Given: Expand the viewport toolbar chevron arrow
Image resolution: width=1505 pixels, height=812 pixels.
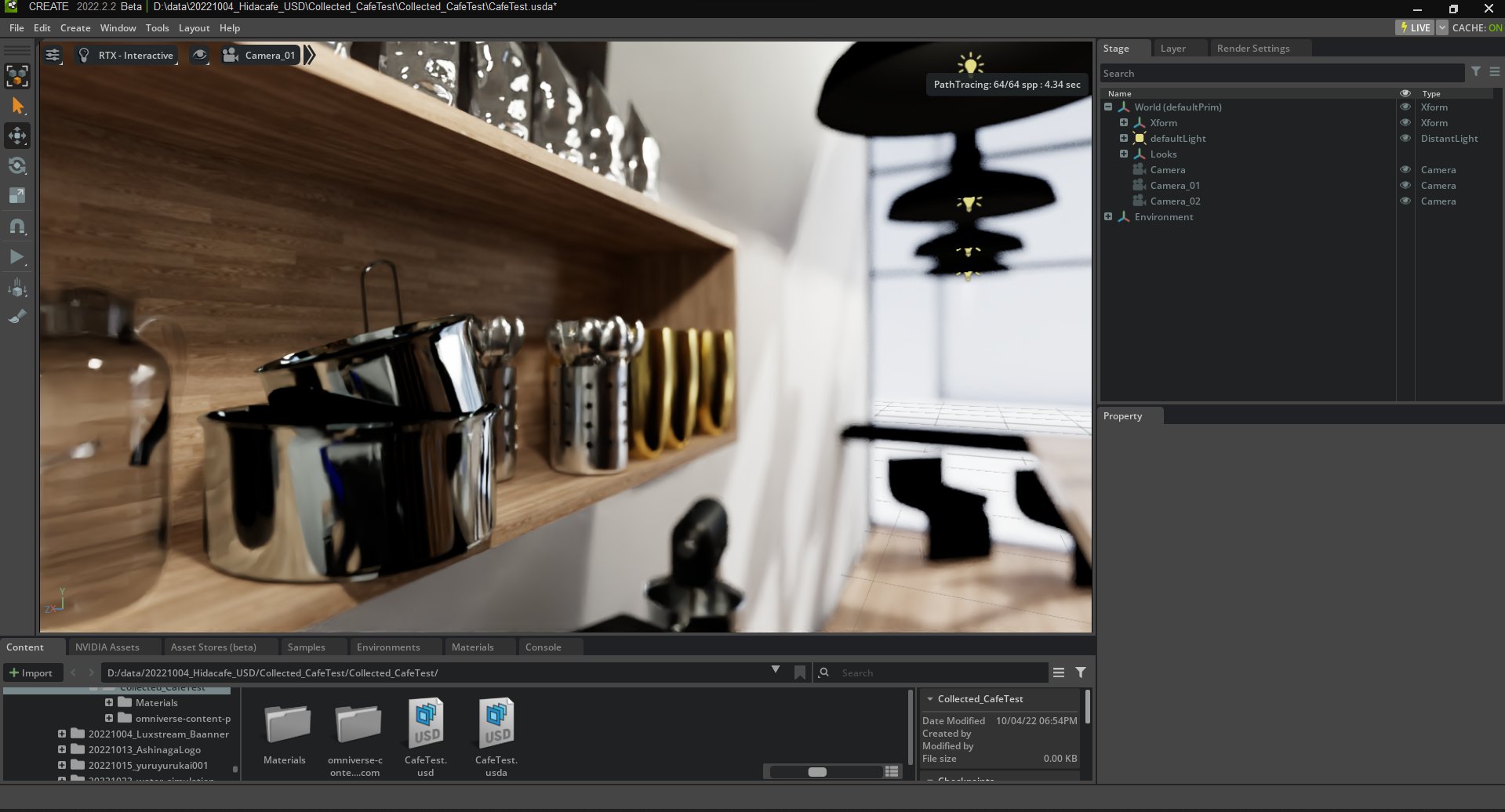Looking at the screenshot, I should click(x=310, y=55).
